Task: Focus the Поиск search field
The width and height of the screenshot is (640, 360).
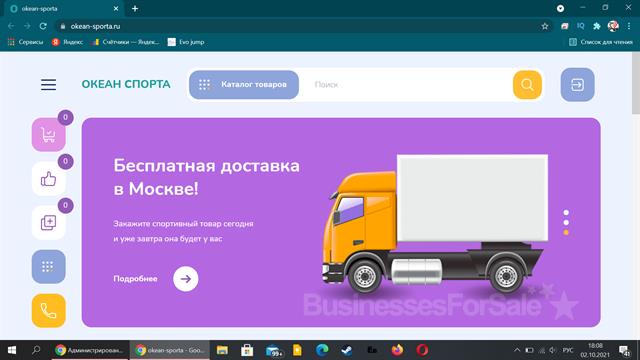Action: 410,85
